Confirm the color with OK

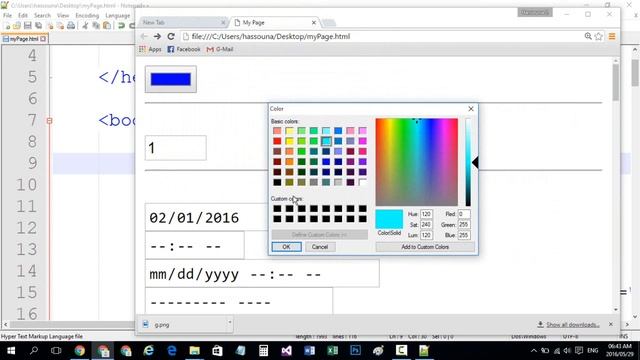(287, 247)
